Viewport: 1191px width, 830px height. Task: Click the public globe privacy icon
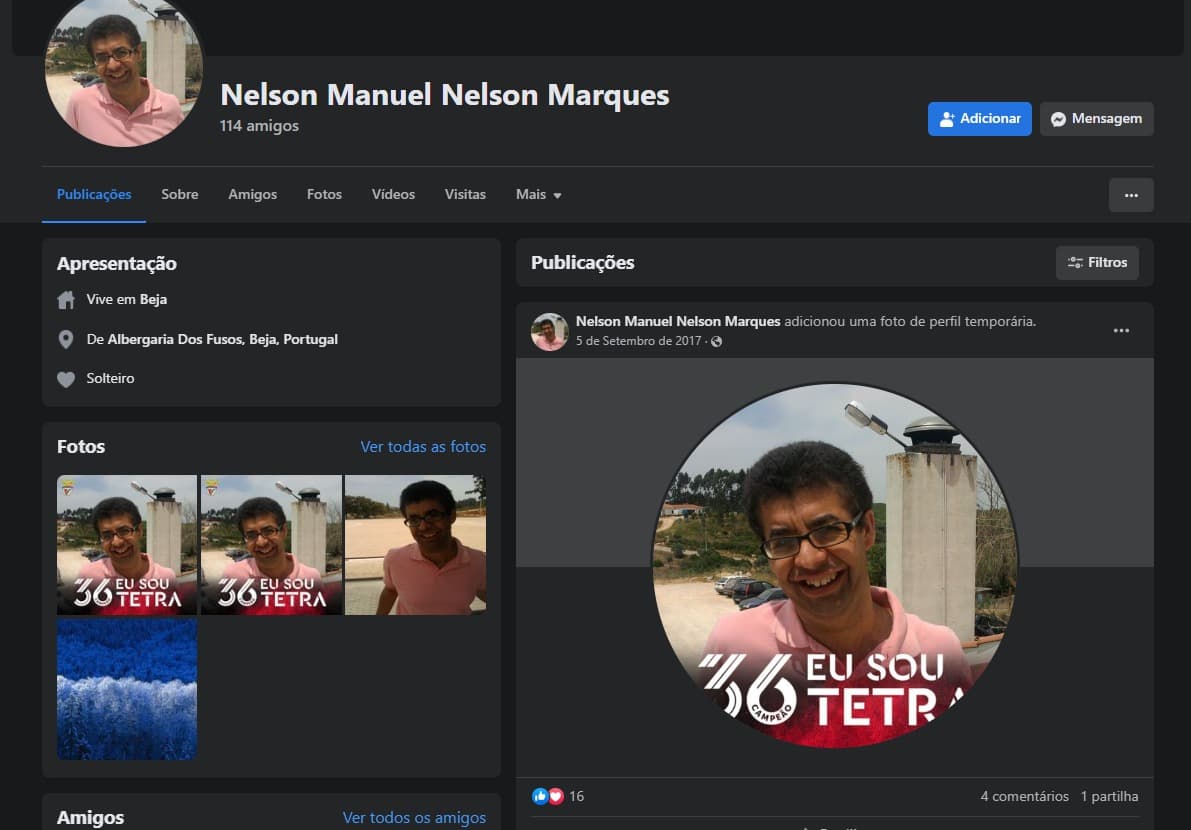point(716,342)
